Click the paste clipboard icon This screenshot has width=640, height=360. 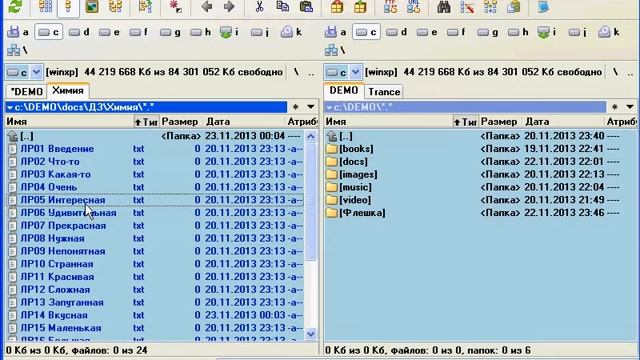pos(306,7)
